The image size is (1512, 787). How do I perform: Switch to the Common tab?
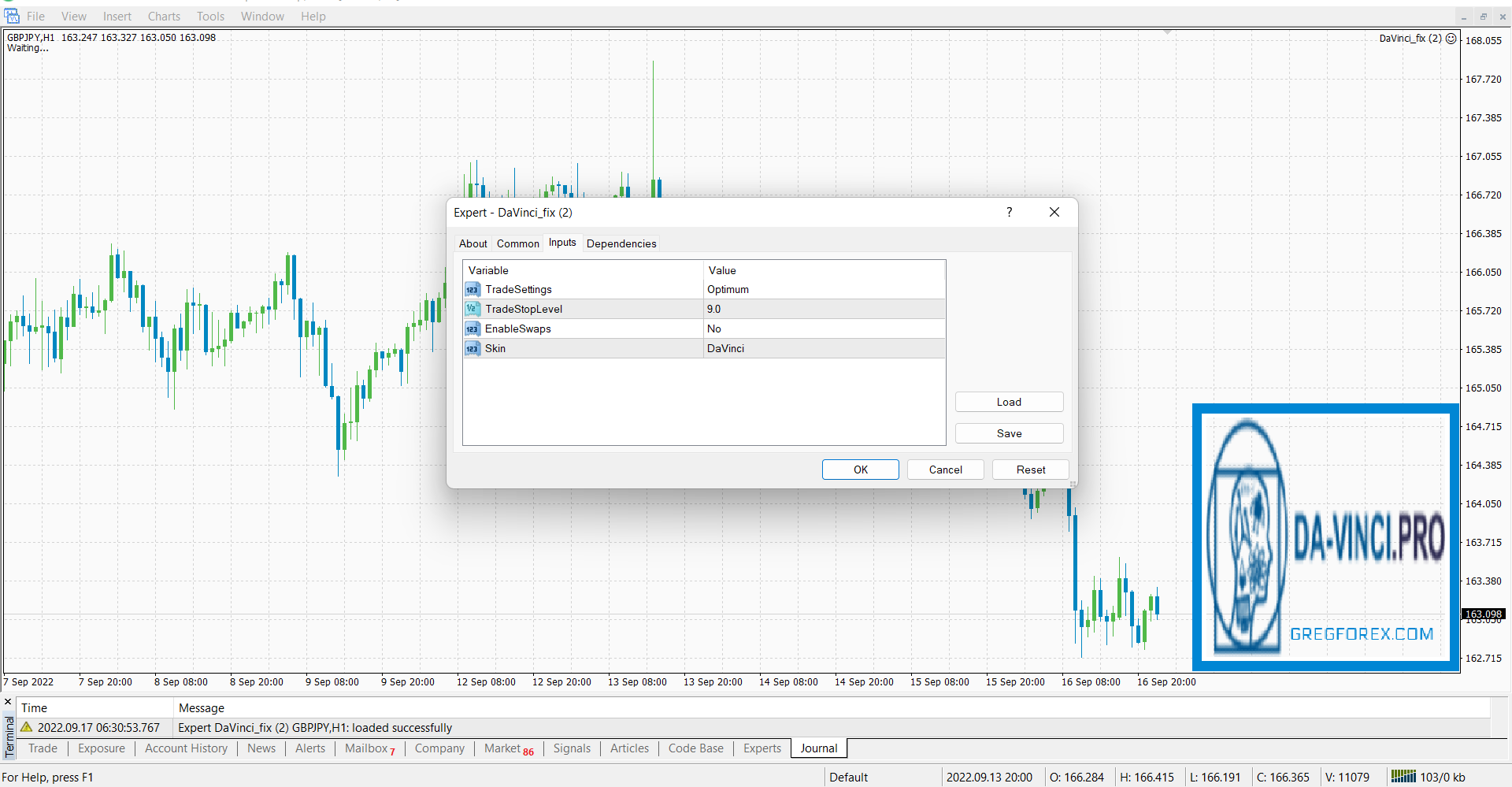(x=517, y=243)
